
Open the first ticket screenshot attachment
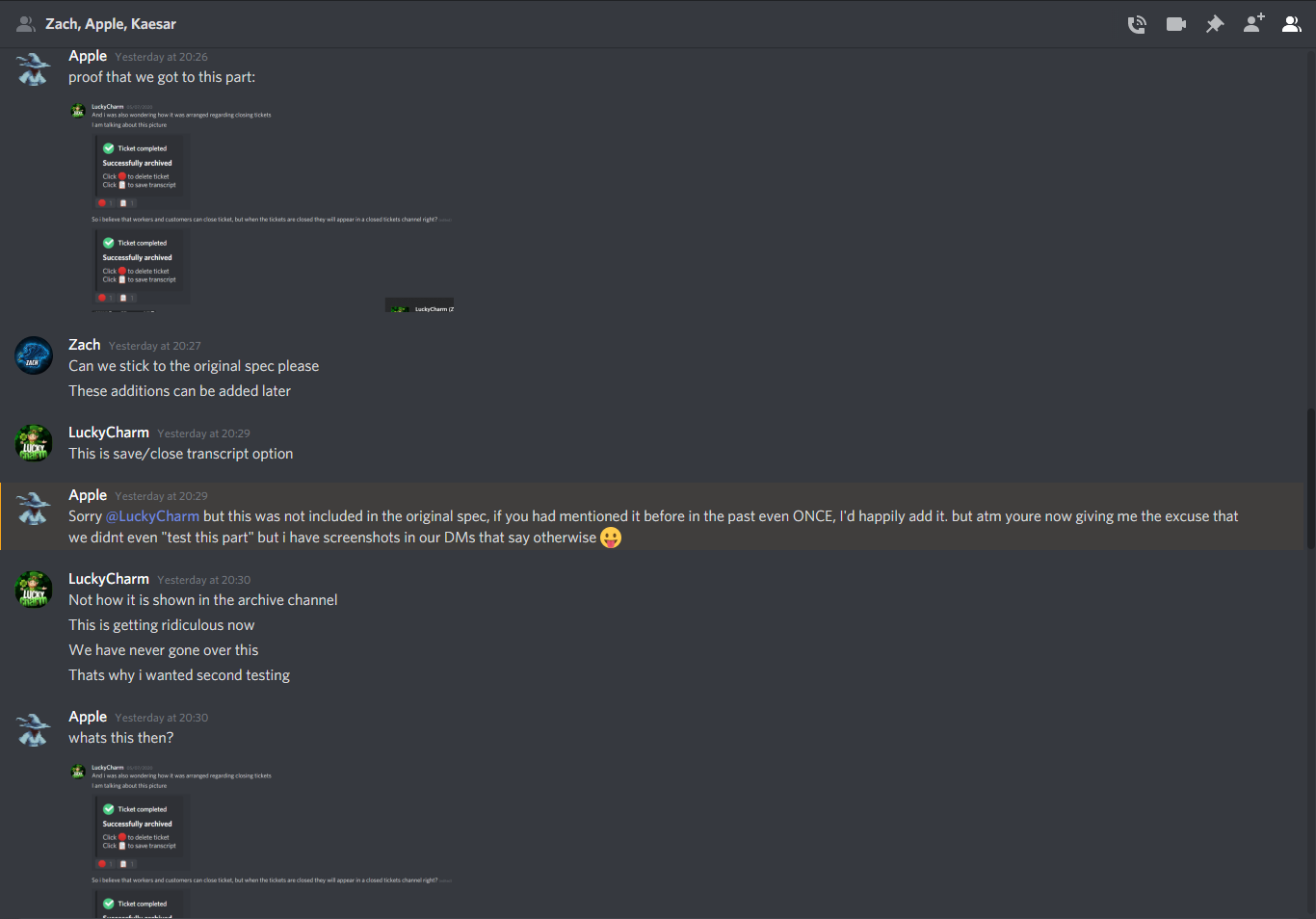pyautogui.click(x=261, y=207)
